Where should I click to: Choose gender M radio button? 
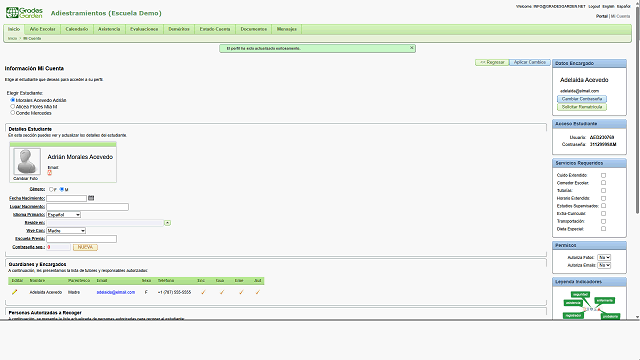click(x=62, y=189)
